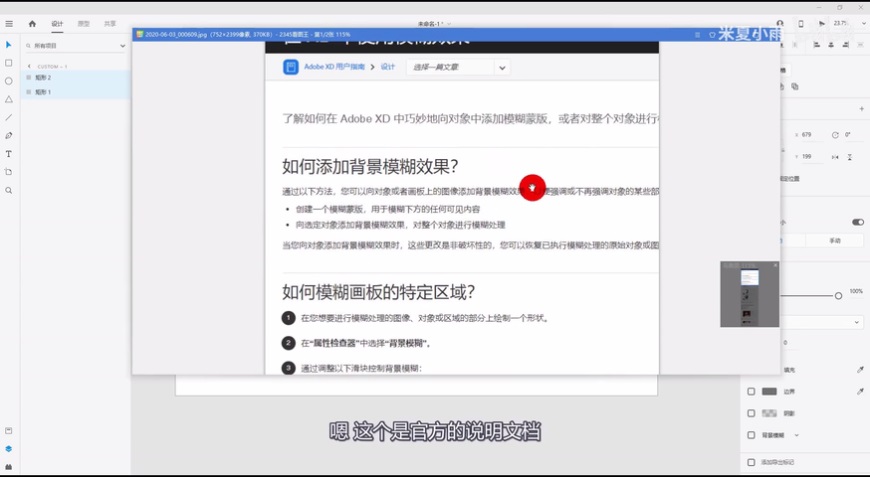Click the 2020-06-03_000609.jpg title bar
Viewport: 870px width, 477px height.
click(456, 34)
